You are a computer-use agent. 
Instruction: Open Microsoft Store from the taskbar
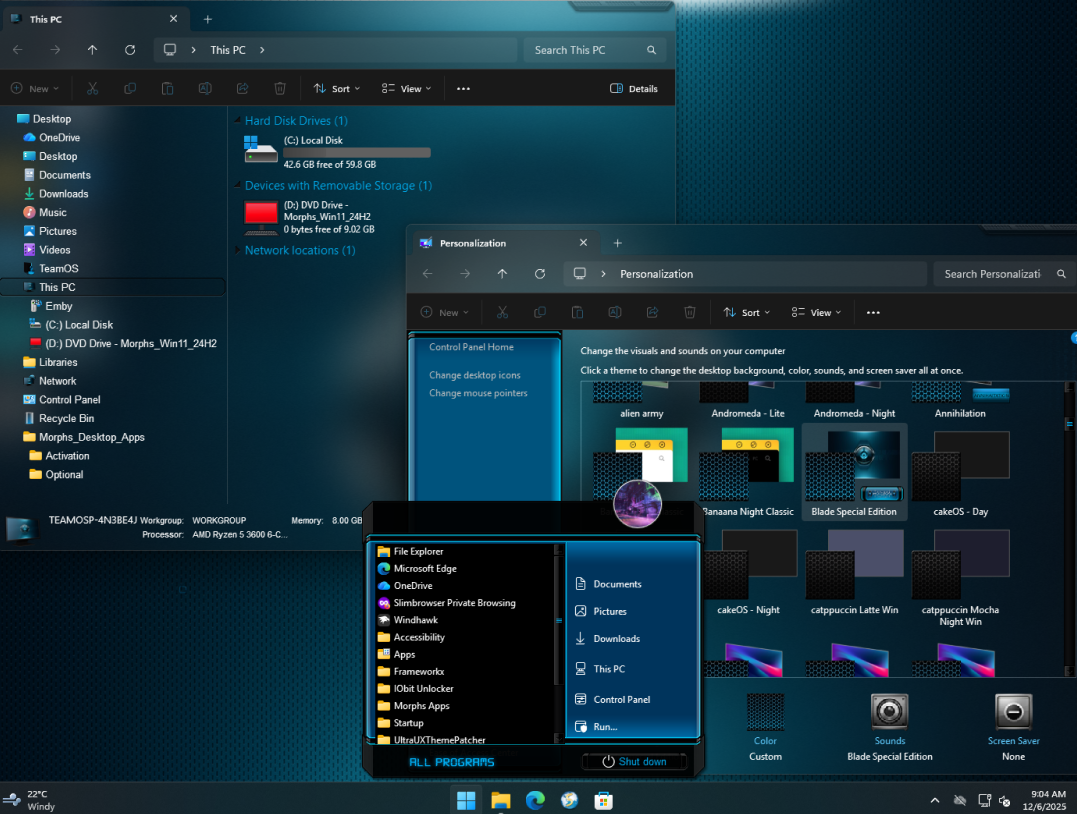[x=603, y=800]
